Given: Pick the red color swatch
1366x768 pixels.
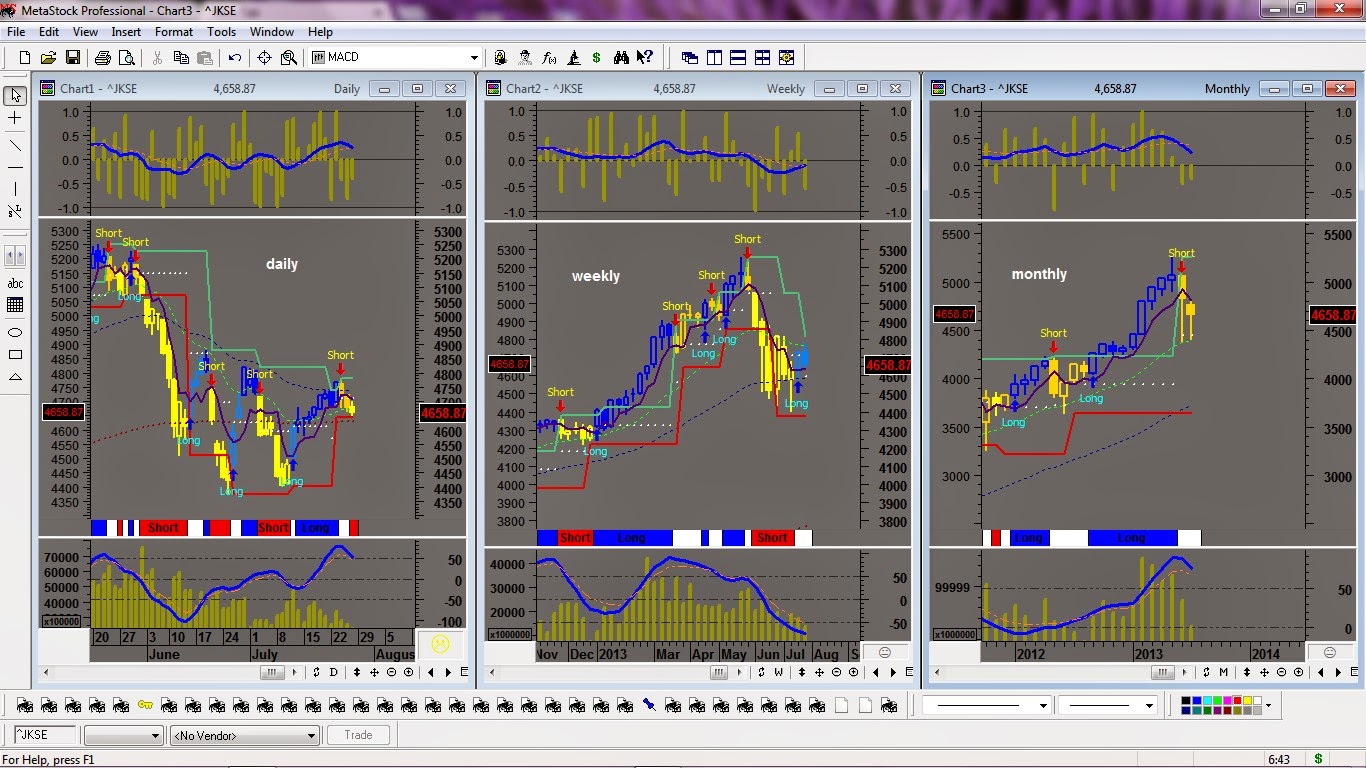Looking at the screenshot, I should tap(1237, 700).
